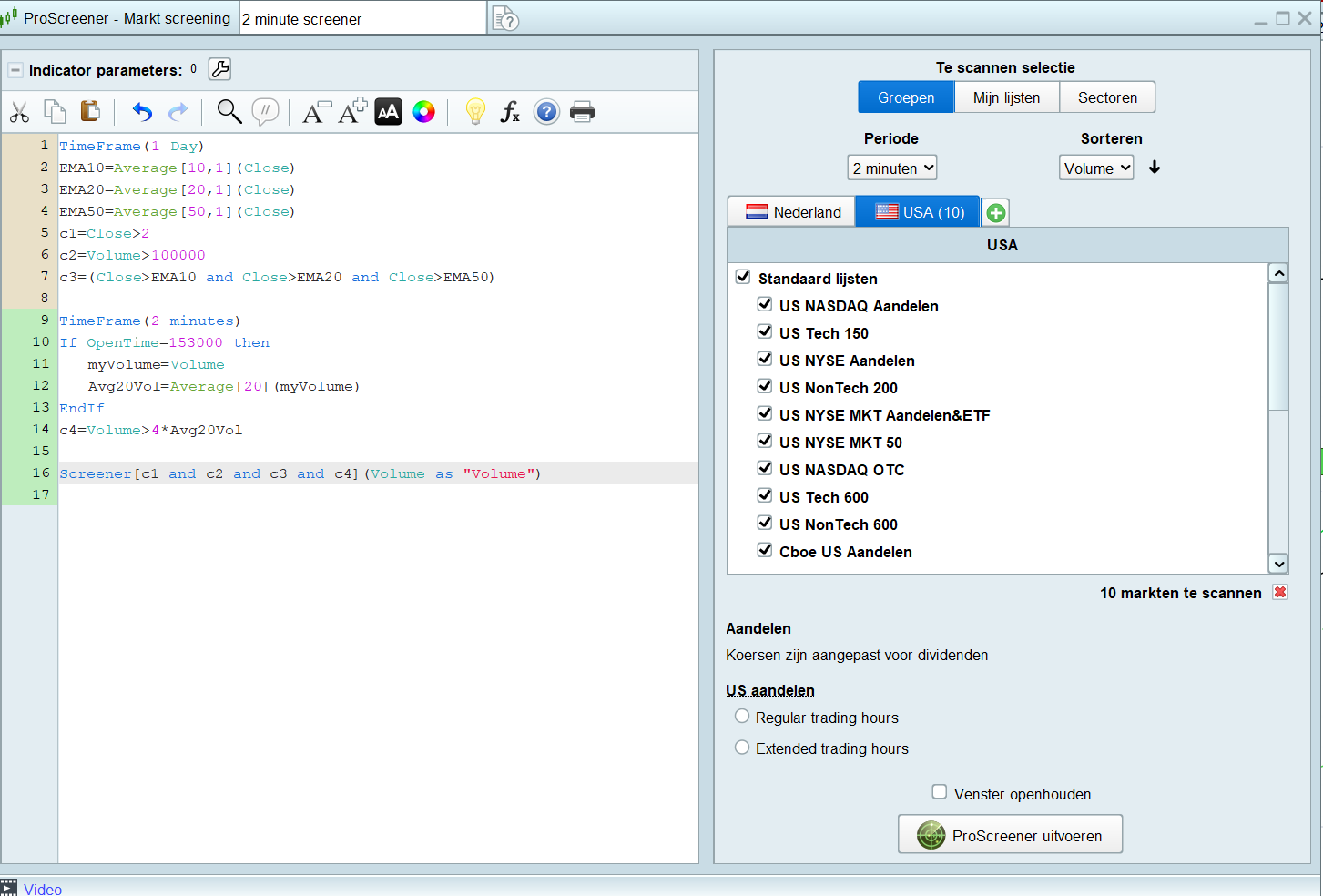Uncheck US Tech 150 list

(765, 332)
